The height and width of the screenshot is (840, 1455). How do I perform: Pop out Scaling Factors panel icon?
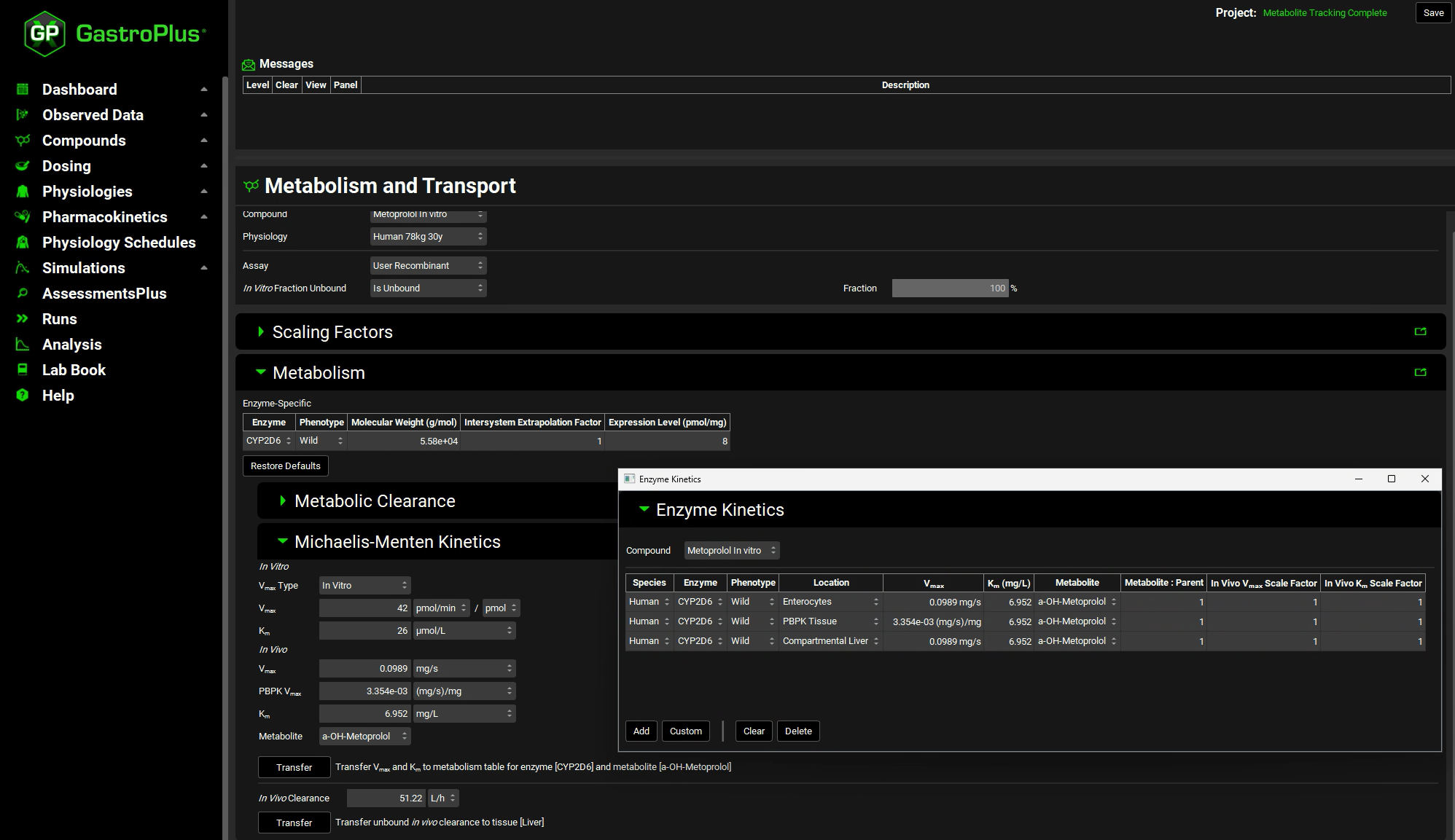[1420, 331]
